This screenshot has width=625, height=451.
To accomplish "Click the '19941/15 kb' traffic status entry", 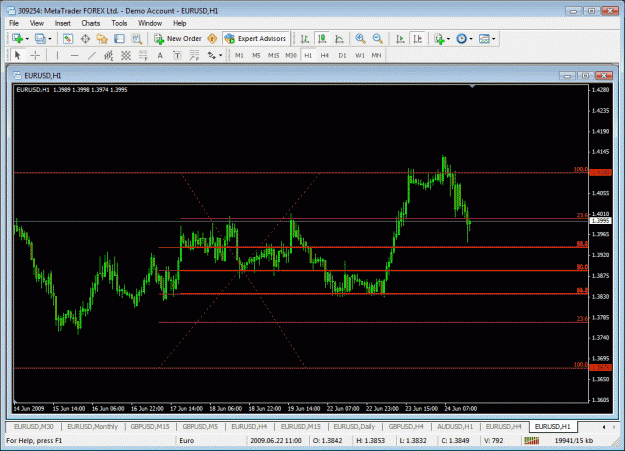I will [574, 441].
